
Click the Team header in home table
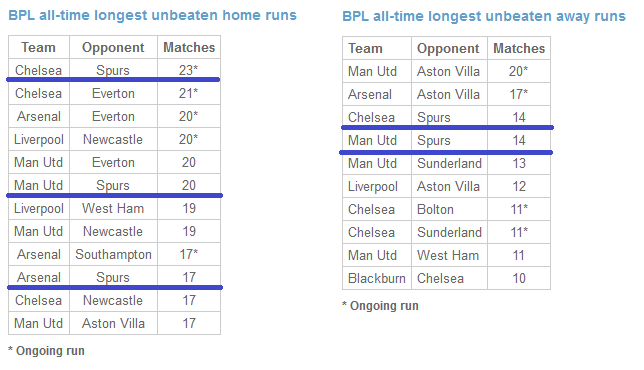pyautogui.click(x=39, y=47)
